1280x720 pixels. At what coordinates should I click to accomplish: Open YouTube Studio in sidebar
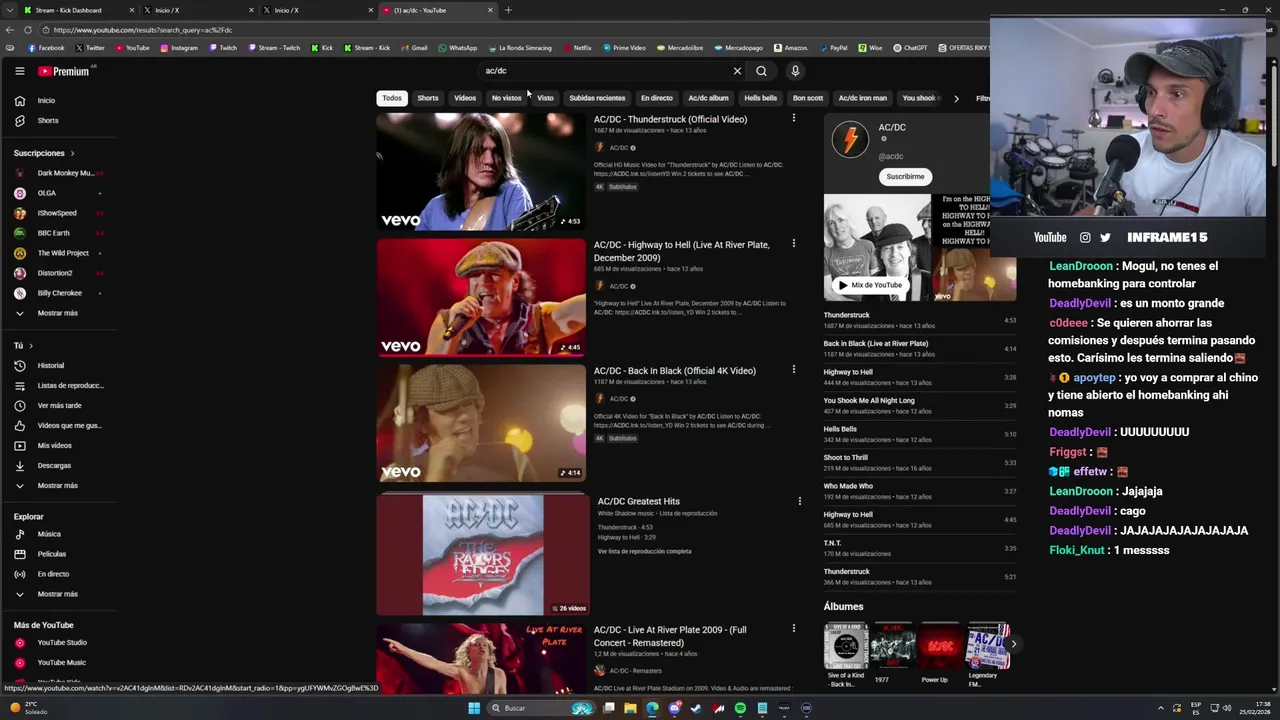pos(60,642)
